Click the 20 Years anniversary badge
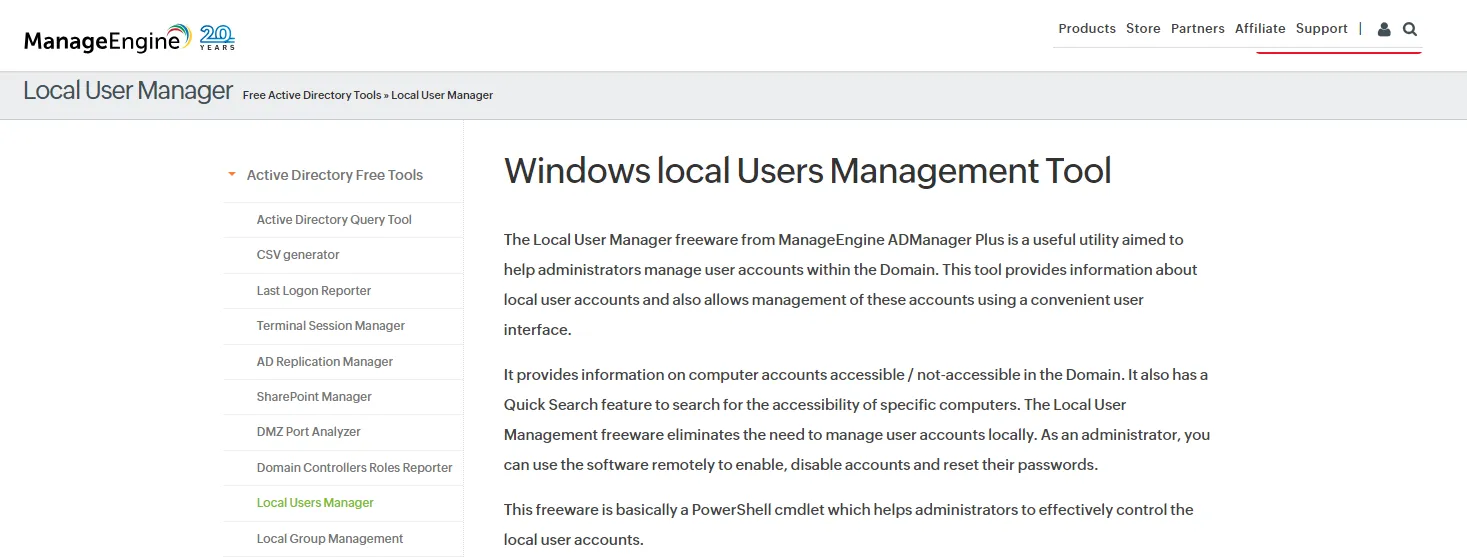This screenshot has width=1467, height=557. tap(217, 38)
